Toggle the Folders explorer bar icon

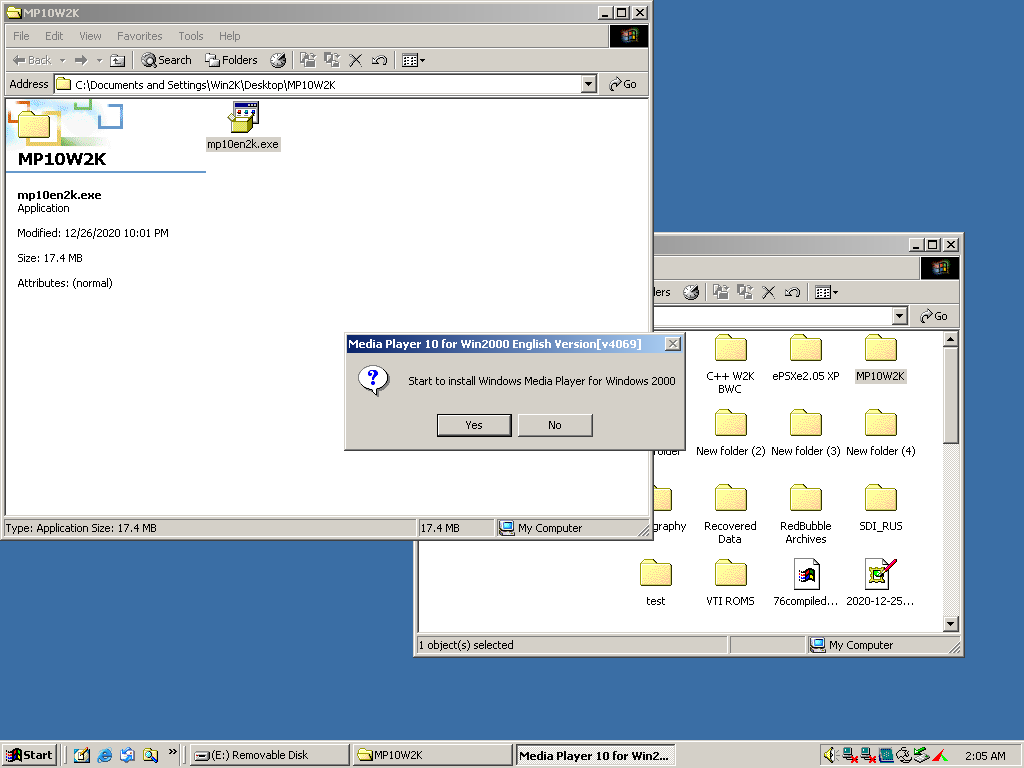[231, 60]
